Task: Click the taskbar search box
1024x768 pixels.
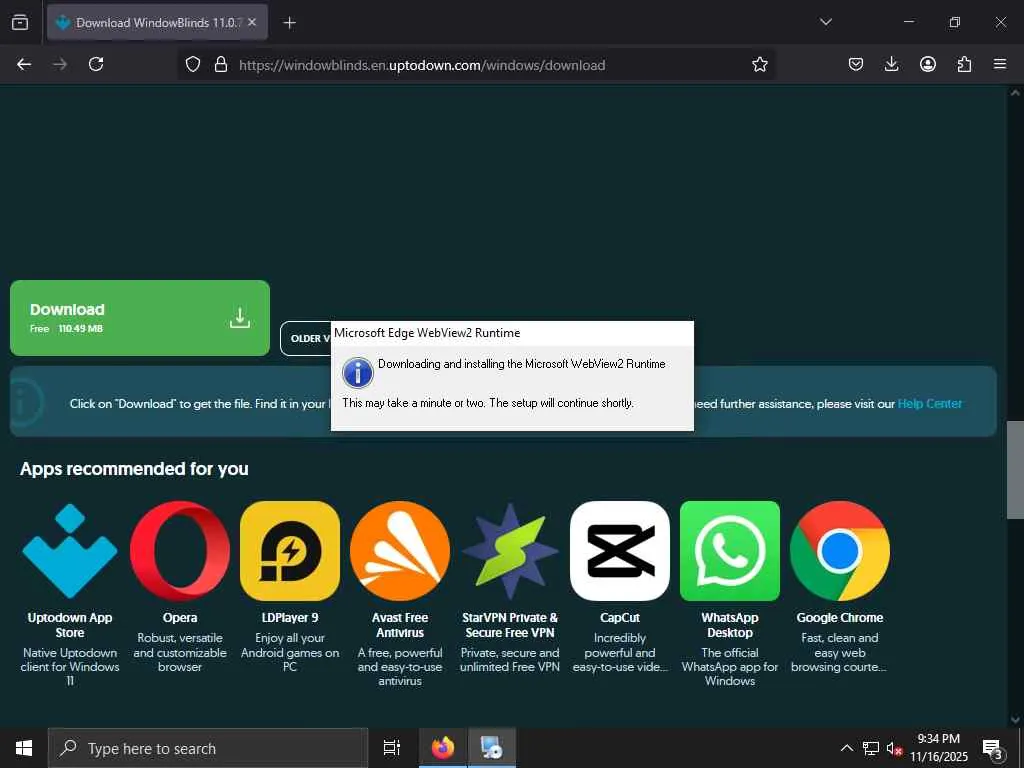Action: pos(208,748)
